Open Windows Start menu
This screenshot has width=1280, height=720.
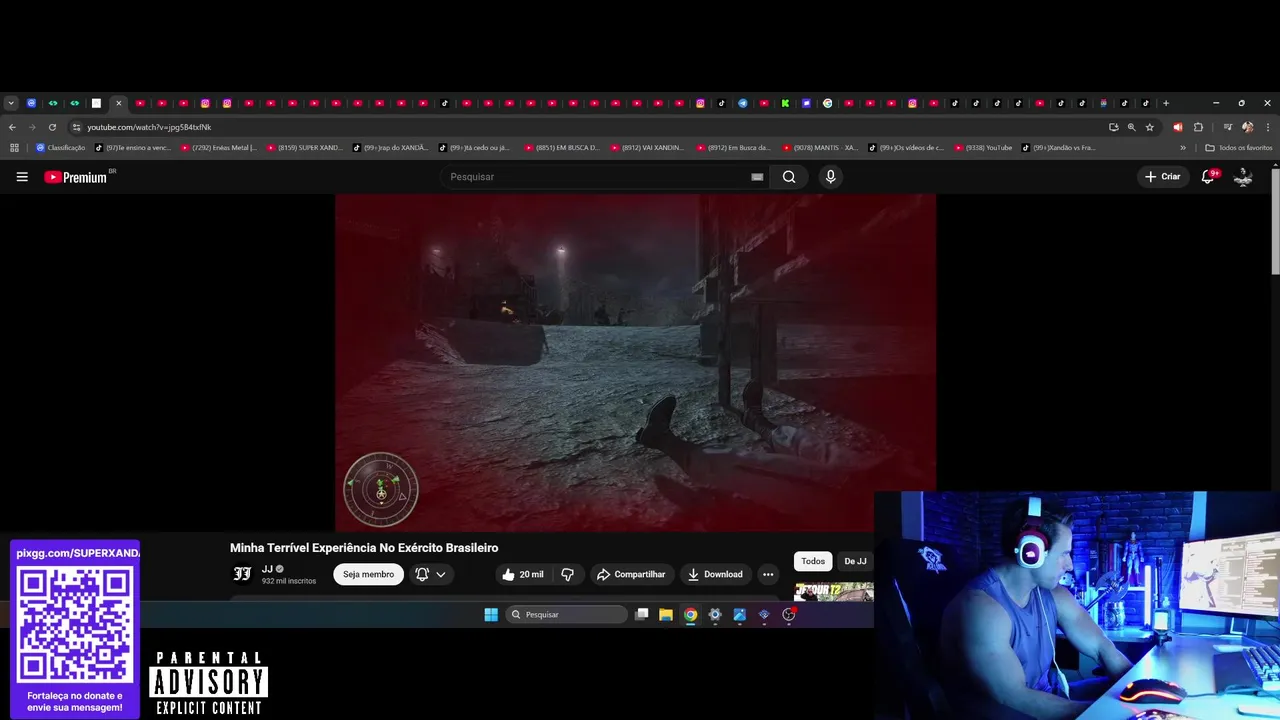[491, 615]
